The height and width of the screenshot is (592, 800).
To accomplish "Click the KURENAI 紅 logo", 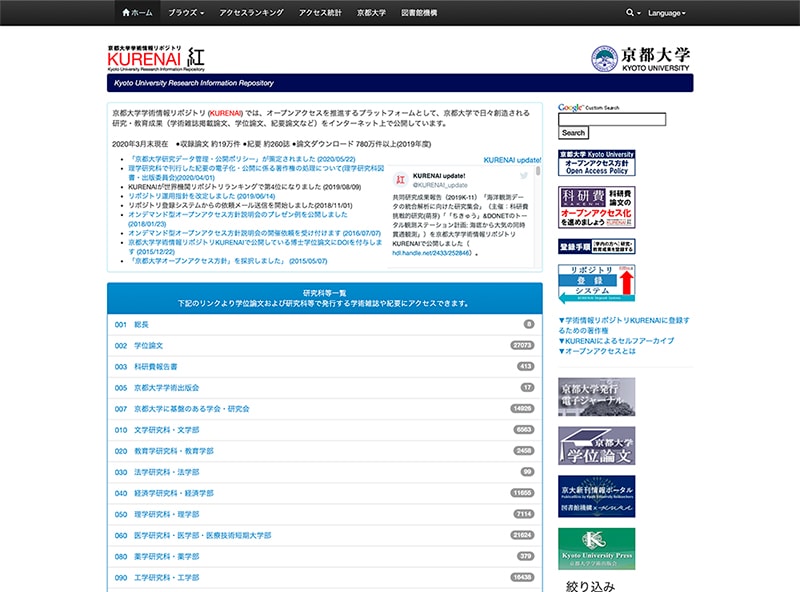I will 156,58.
